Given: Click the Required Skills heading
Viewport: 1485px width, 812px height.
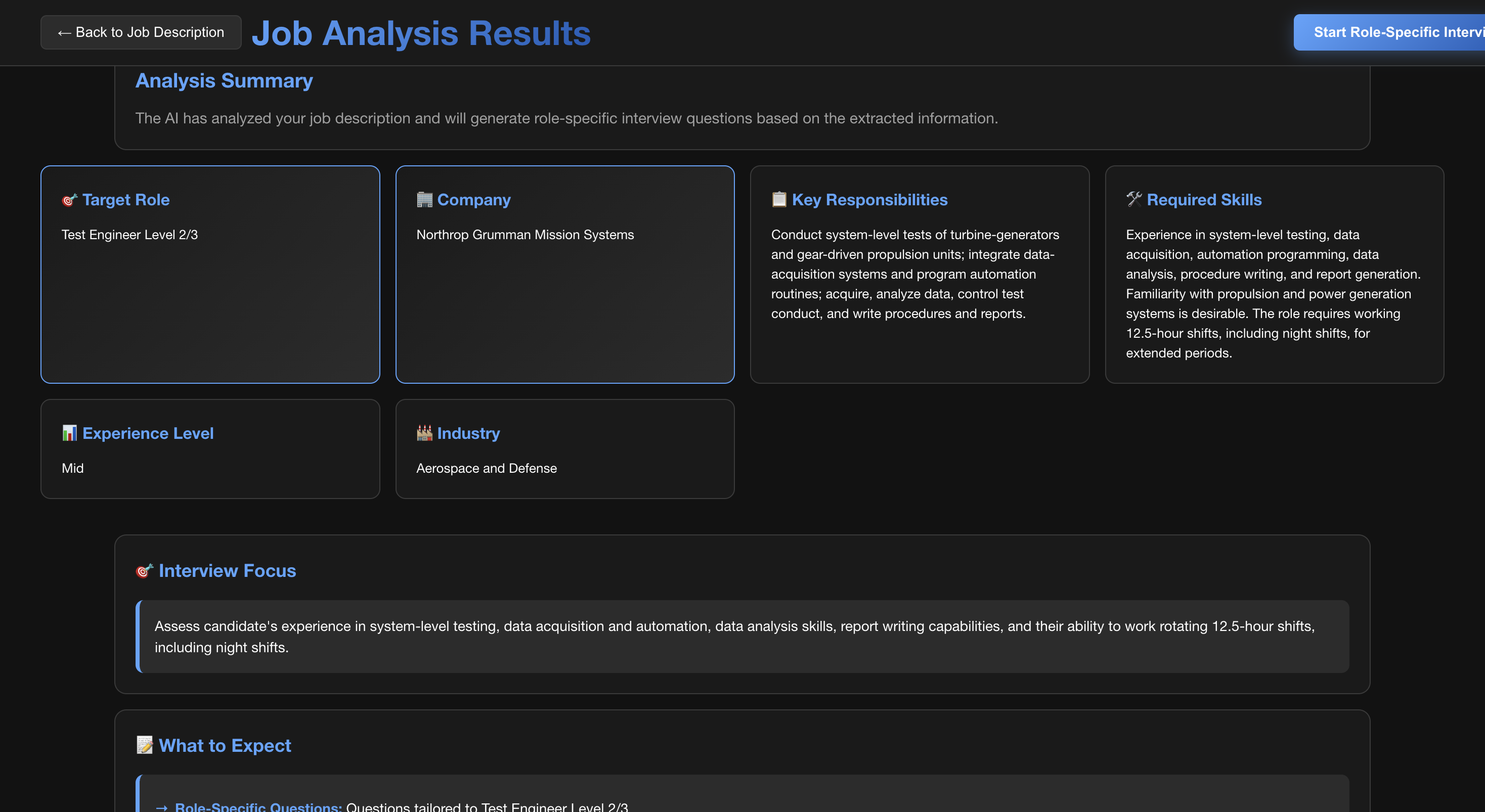Looking at the screenshot, I should pos(1204,200).
